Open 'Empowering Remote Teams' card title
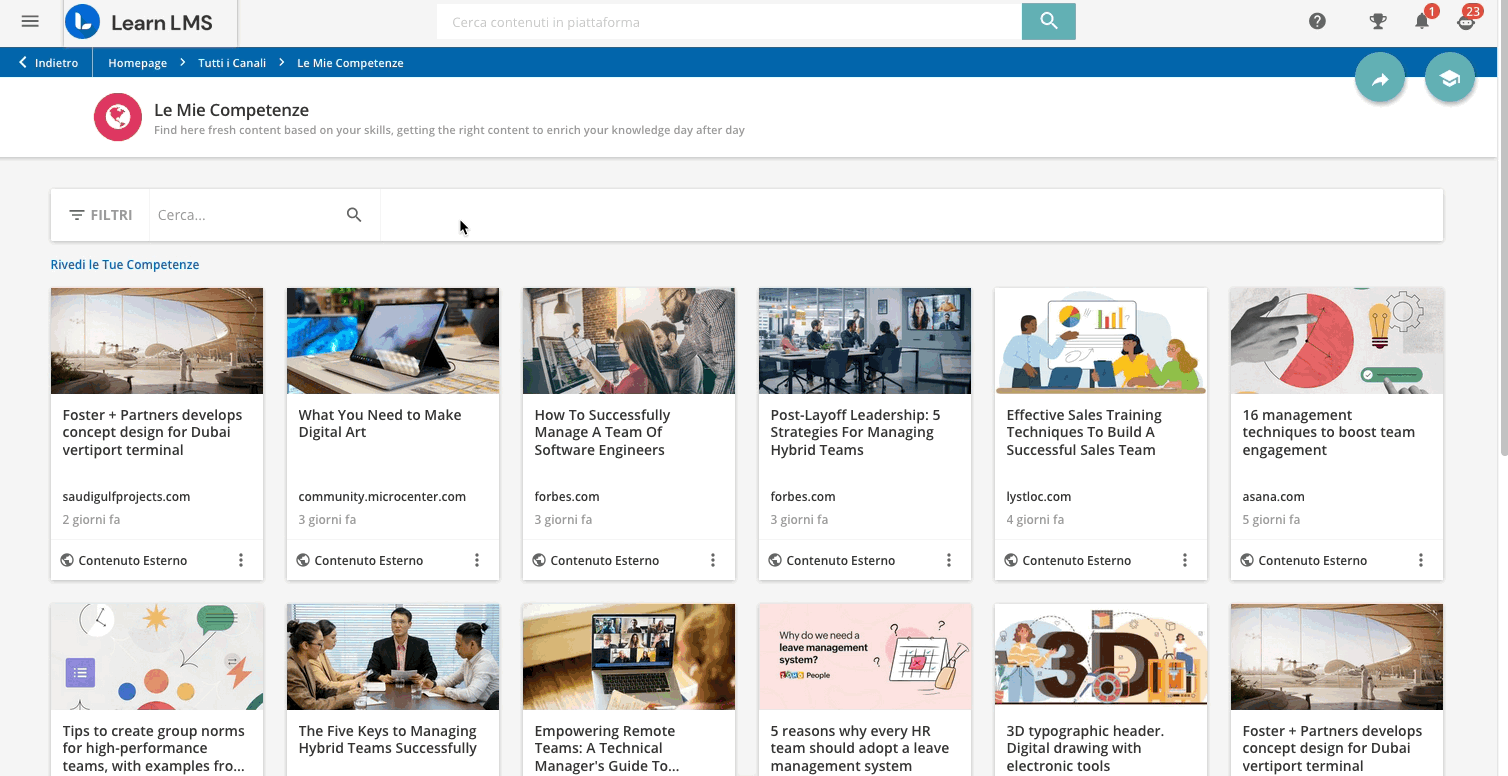This screenshot has width=1508, height=776. click(x=607, y=748)
